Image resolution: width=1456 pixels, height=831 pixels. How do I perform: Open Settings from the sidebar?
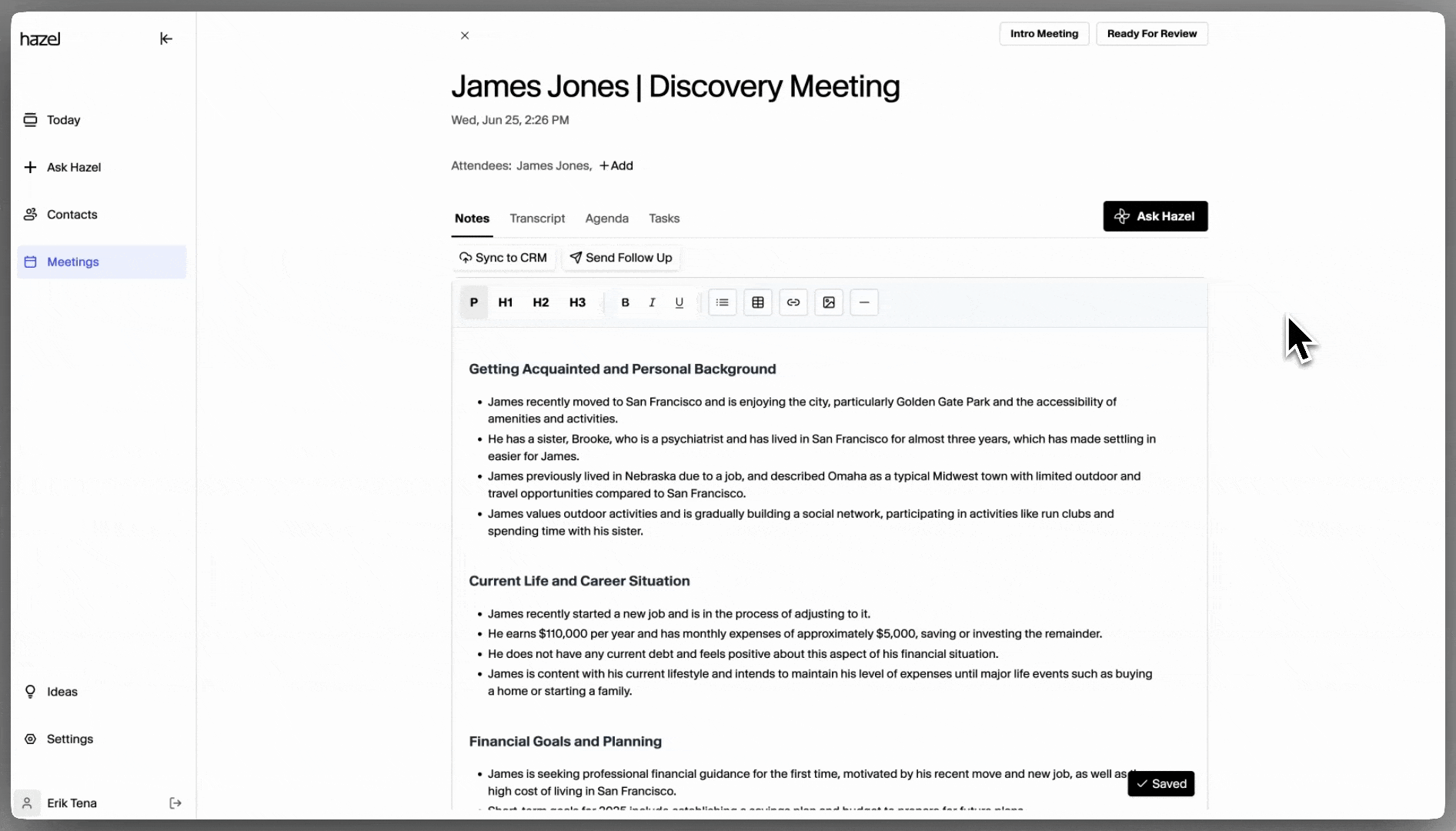(x=69, y=739)
